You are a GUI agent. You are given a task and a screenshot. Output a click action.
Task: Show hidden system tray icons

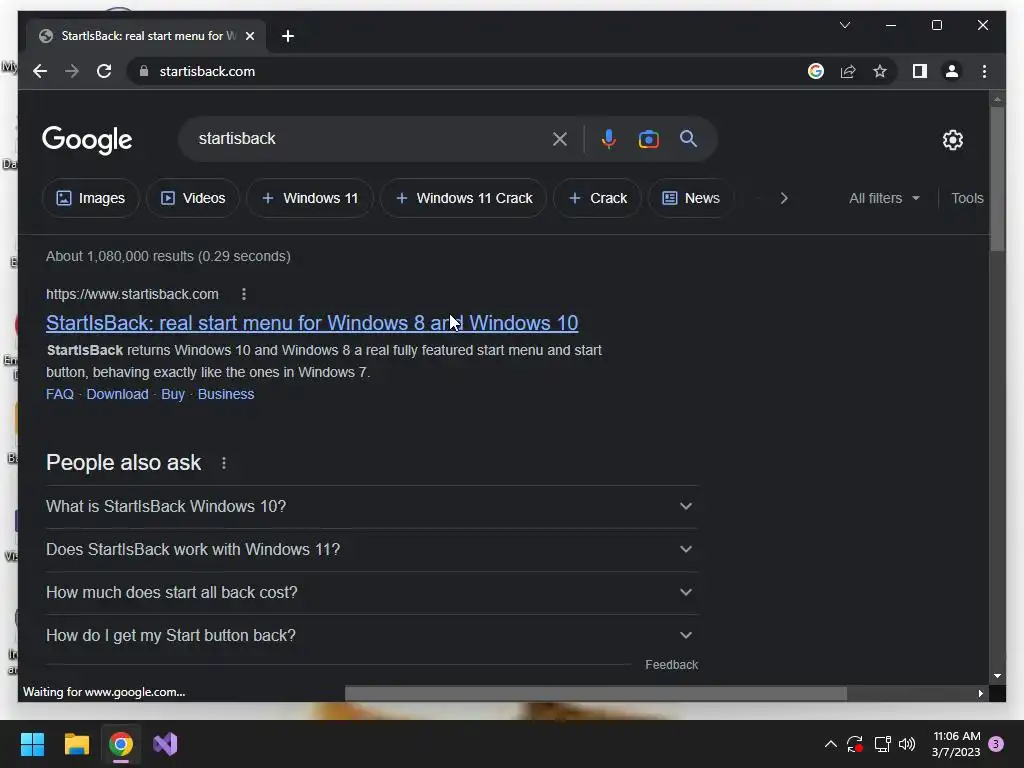[831, 744]
